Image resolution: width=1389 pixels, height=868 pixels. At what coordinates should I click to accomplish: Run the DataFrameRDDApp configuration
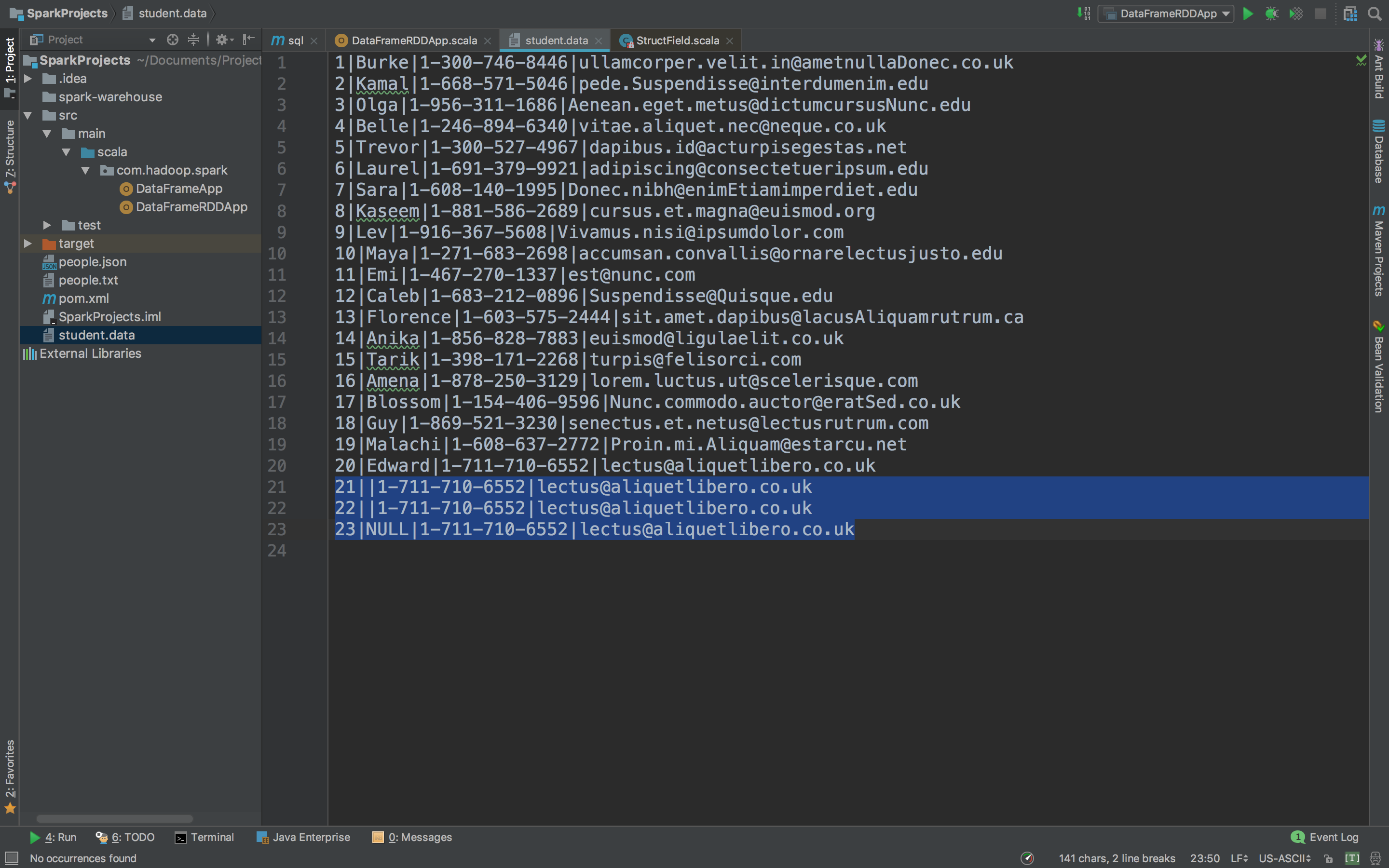1248,13
